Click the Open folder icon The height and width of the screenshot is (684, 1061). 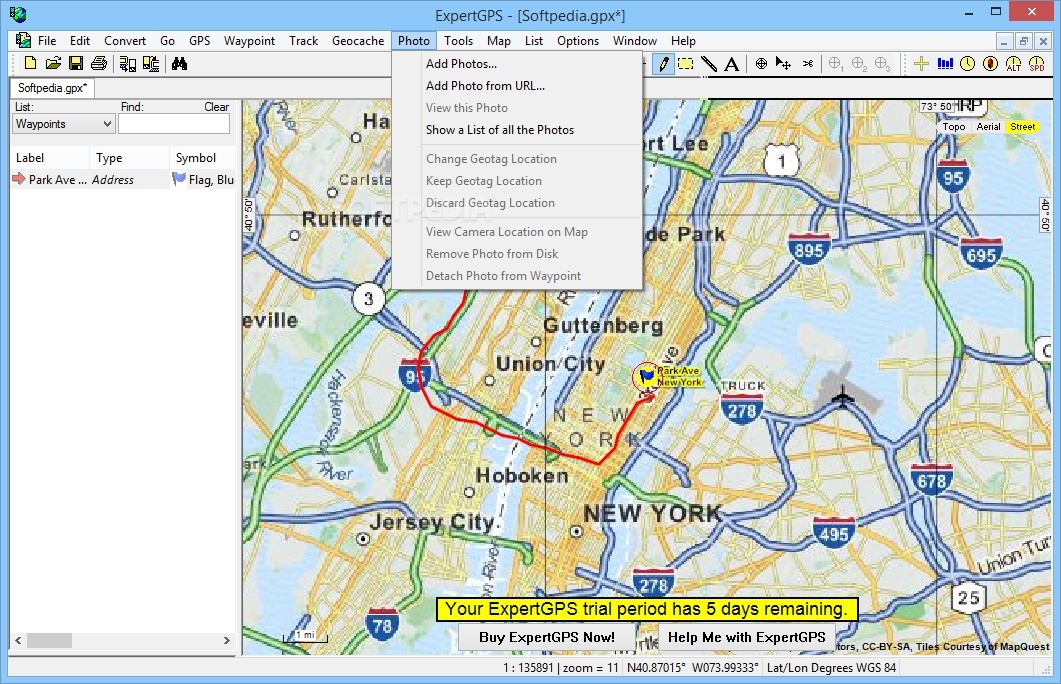click(x=53, y=64)
